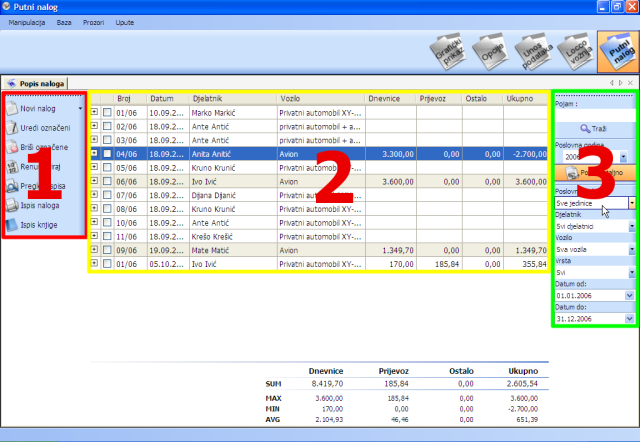Click the Popis naloga tab icon
This screenshot has width=640, height=442.
[11, 84]
